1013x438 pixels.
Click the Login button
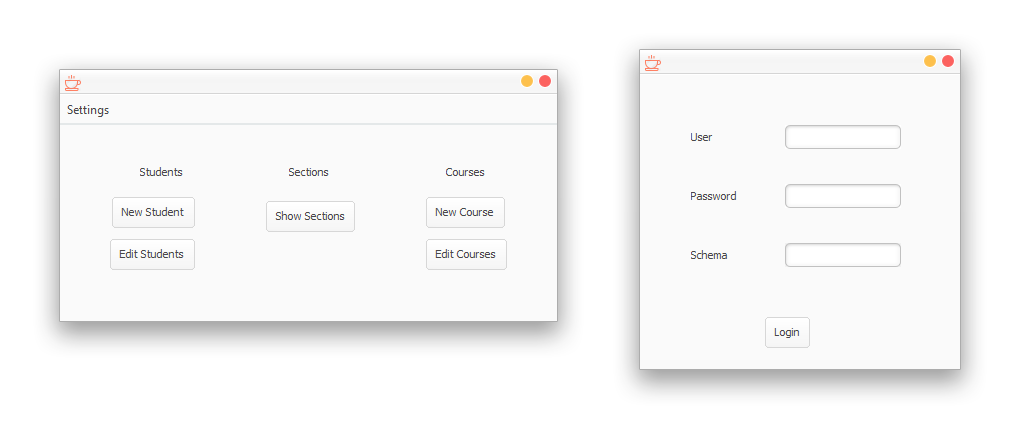pos(787,333)
